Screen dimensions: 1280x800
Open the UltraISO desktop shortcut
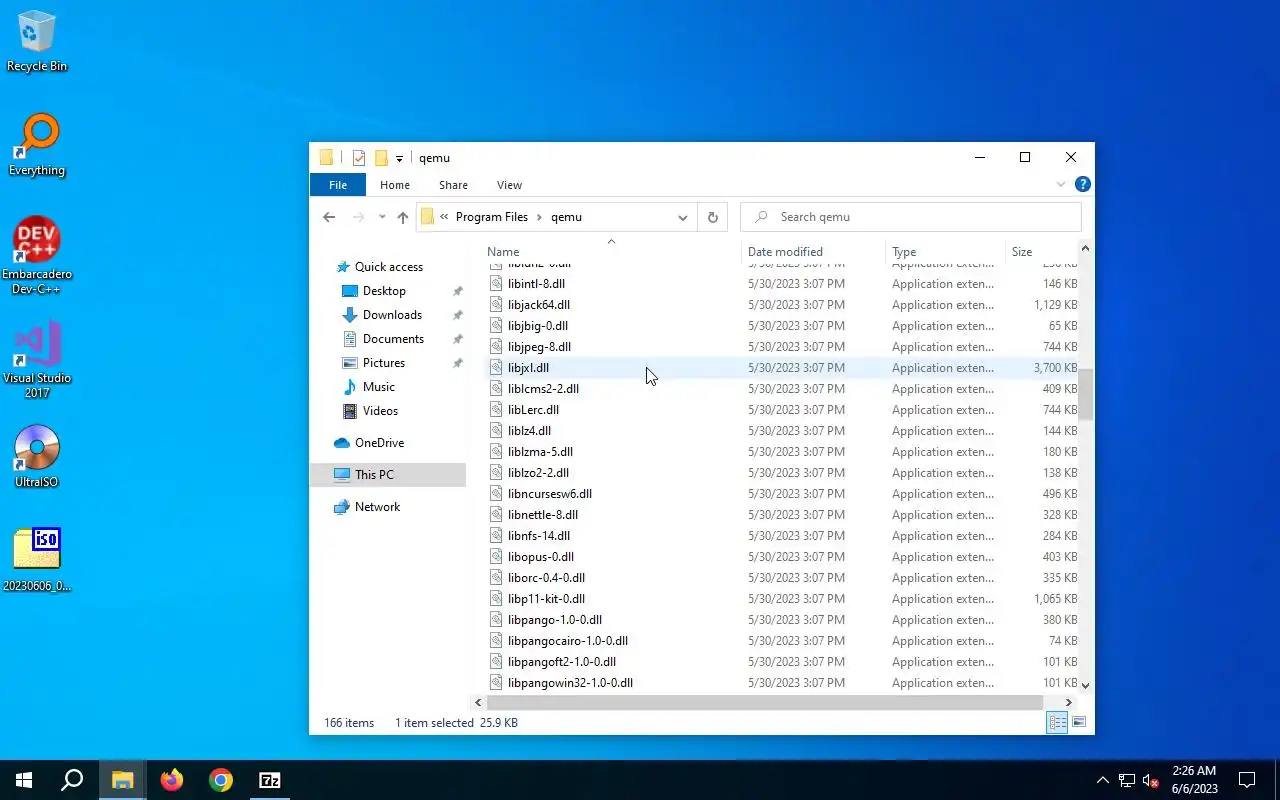(x=37, y=456)
